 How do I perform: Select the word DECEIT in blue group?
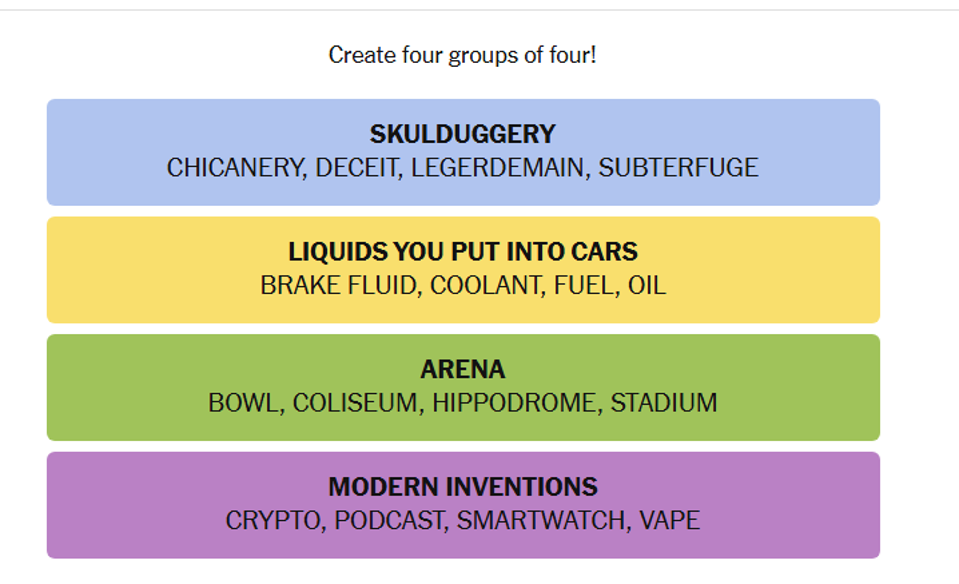pos(357,168)
